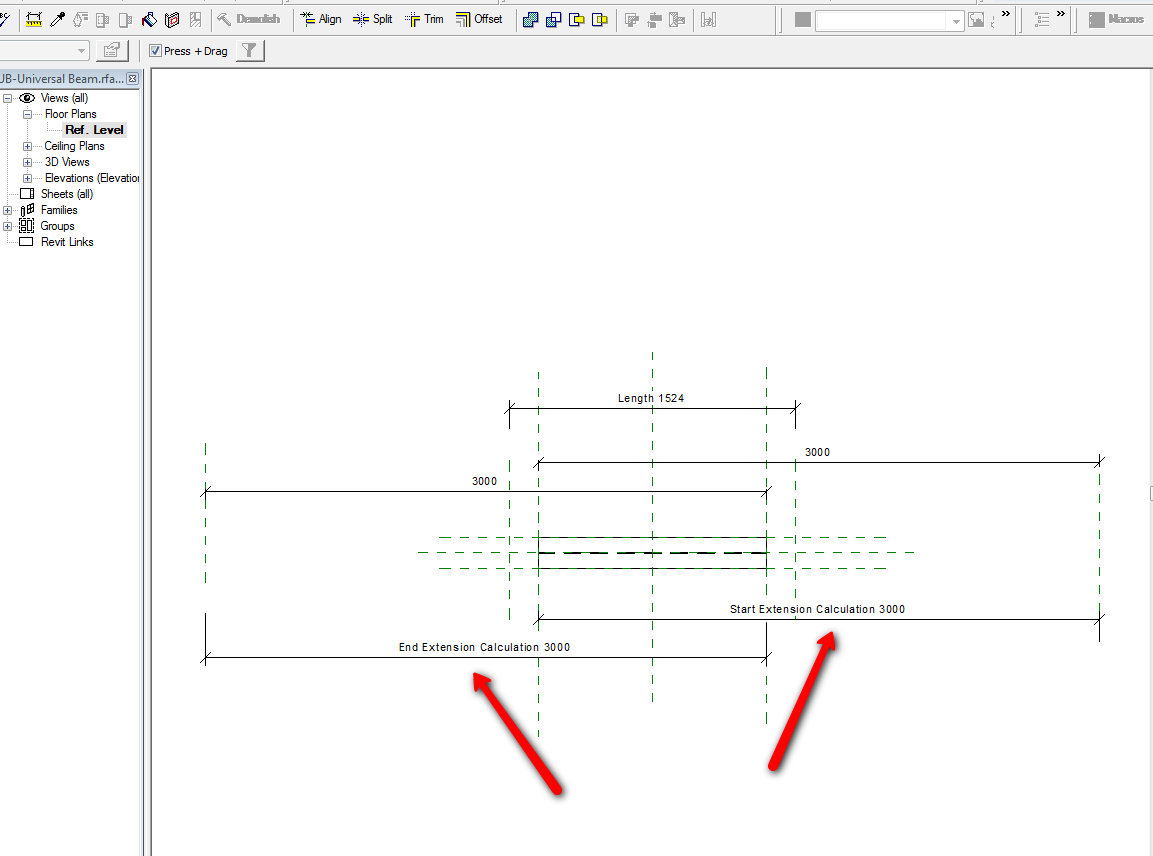
Task: Toggle the Press + Drag checkbox
Action: click(155, 51)
